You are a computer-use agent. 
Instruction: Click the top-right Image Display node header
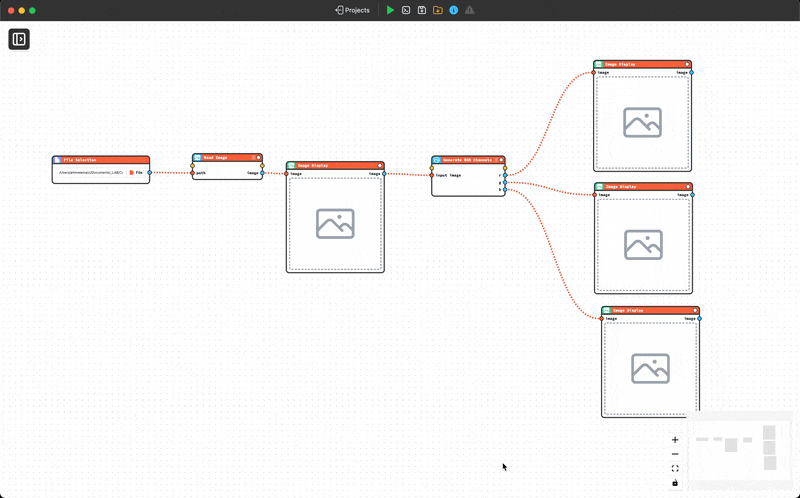[x=642, y=64]
